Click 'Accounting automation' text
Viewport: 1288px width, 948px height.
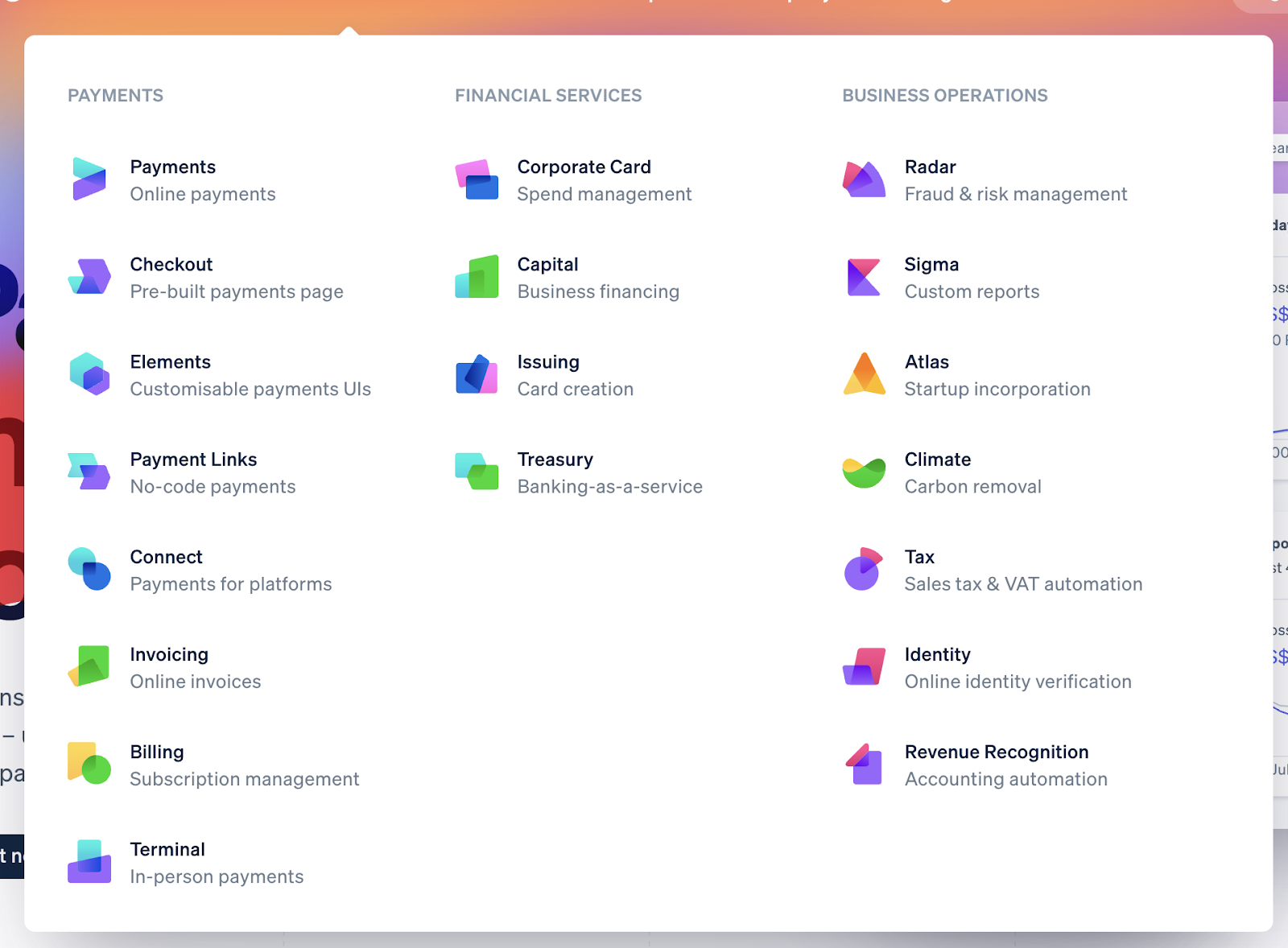1006,779
